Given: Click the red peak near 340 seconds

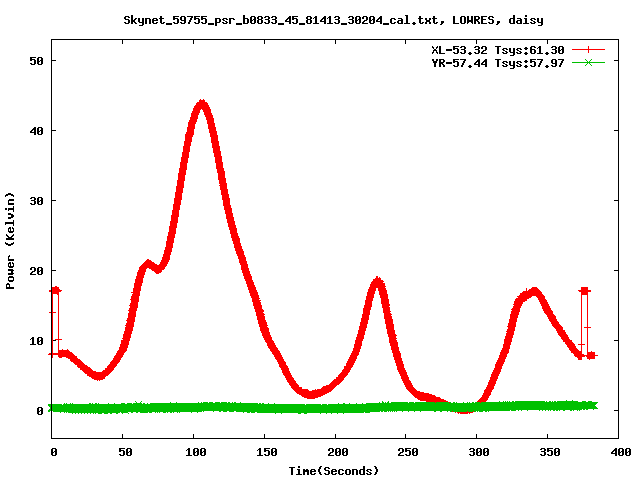Looking at the screenshot, I should [534, 293].
